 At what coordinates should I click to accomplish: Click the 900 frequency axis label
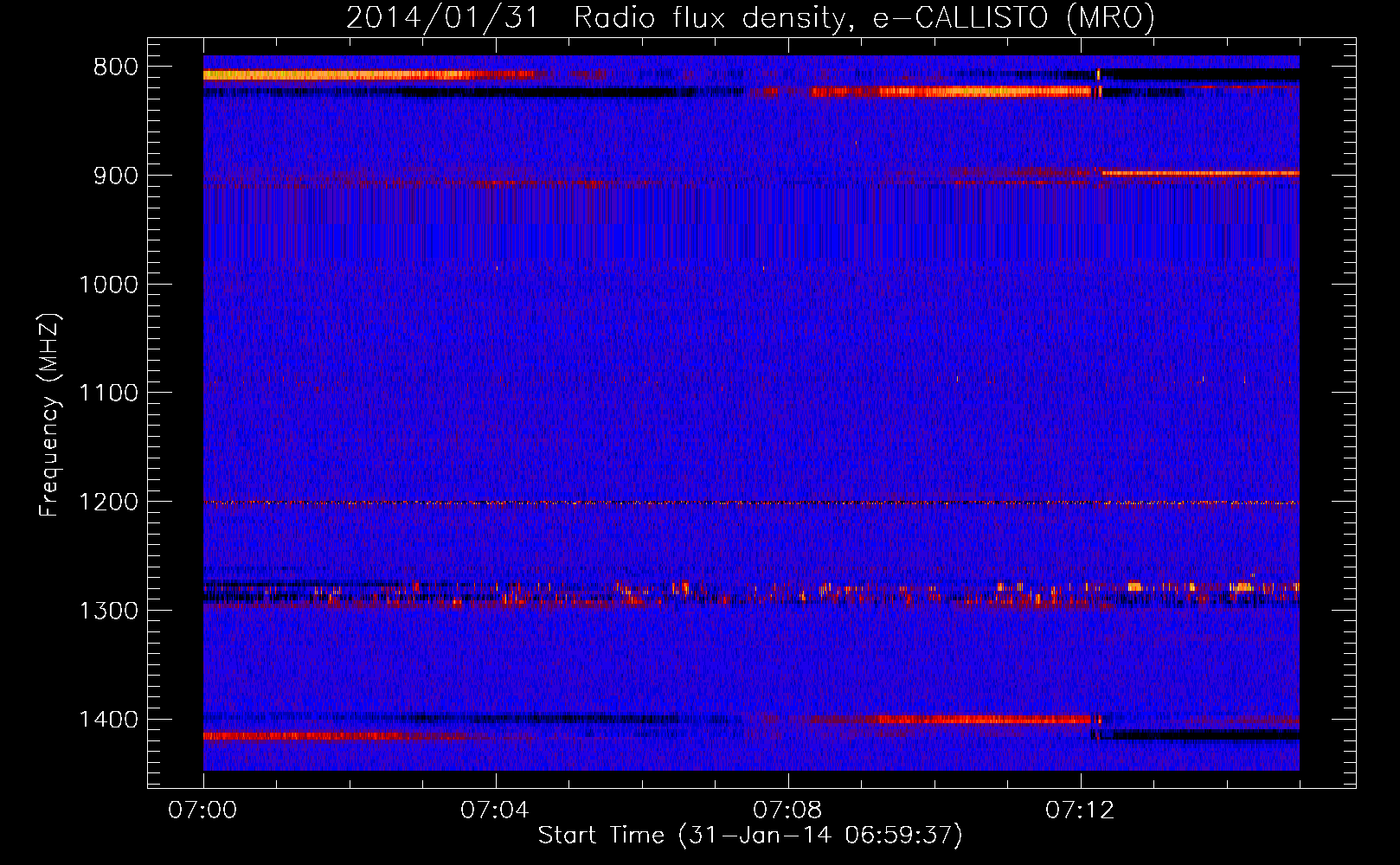tap(117, 176)
